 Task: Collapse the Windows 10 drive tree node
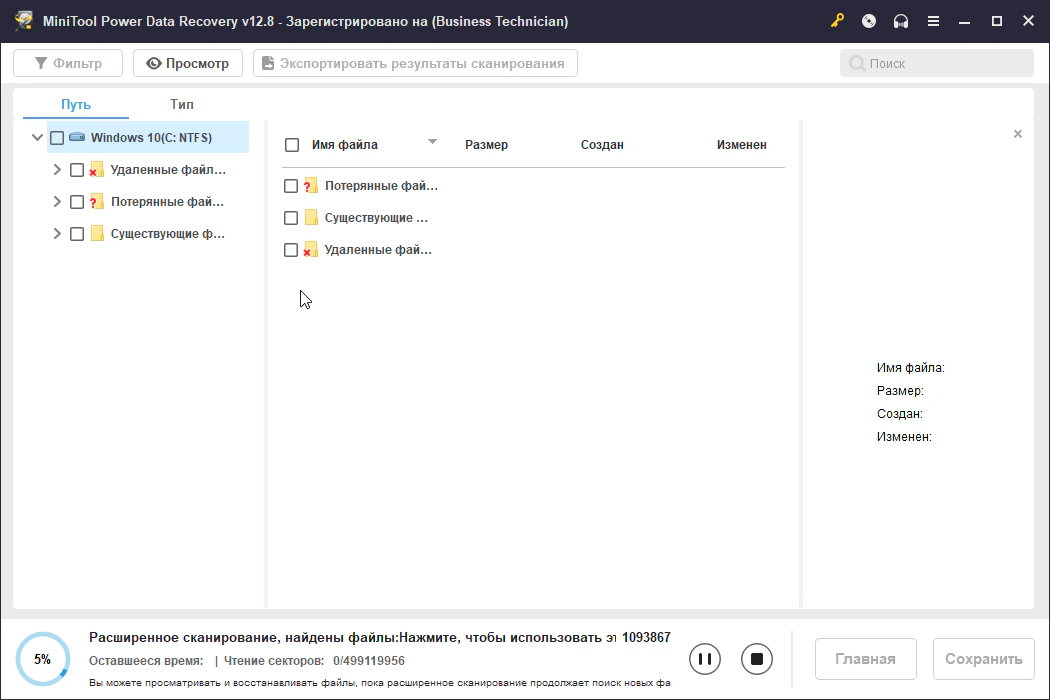click(37, 138)
